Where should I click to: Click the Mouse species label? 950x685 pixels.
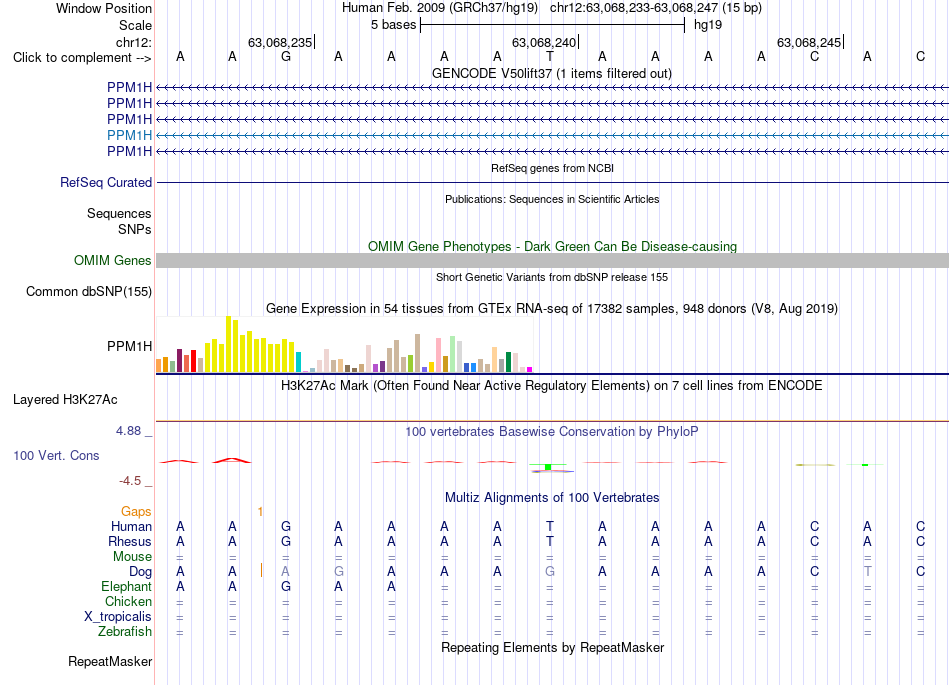pyautogui.click(x=133, y=557)
